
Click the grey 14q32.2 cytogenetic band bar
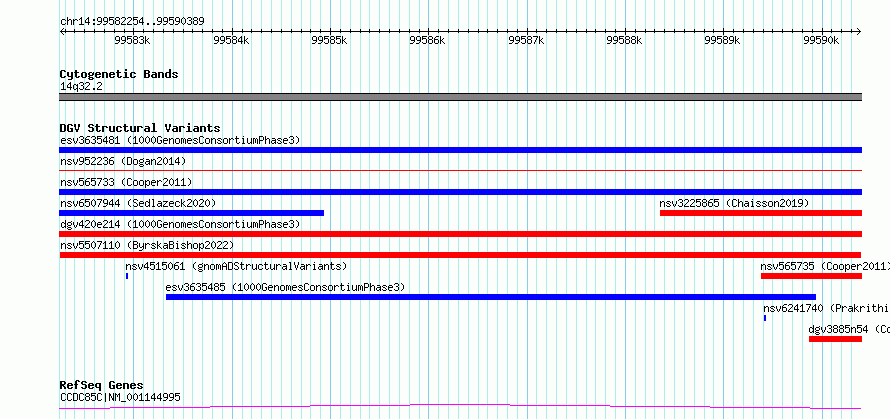[460, 97]
